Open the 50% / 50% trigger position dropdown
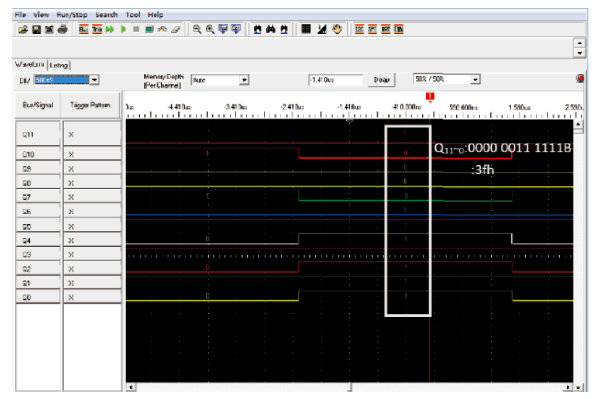The height and width of the screenshot is (399, 599). [475, 79]
